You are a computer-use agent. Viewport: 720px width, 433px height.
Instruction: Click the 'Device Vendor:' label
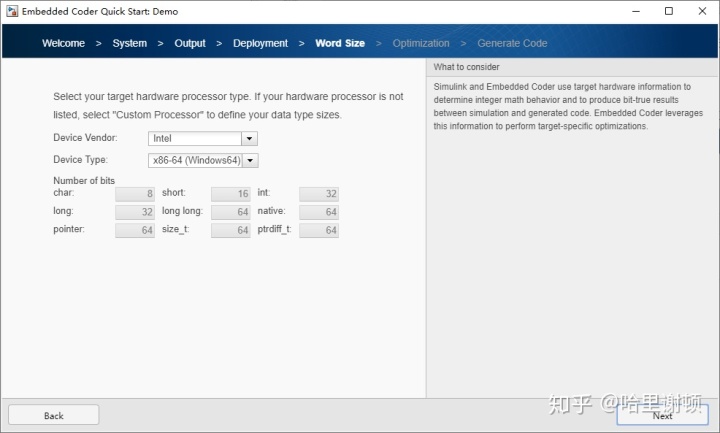click(x=85, y=138)
